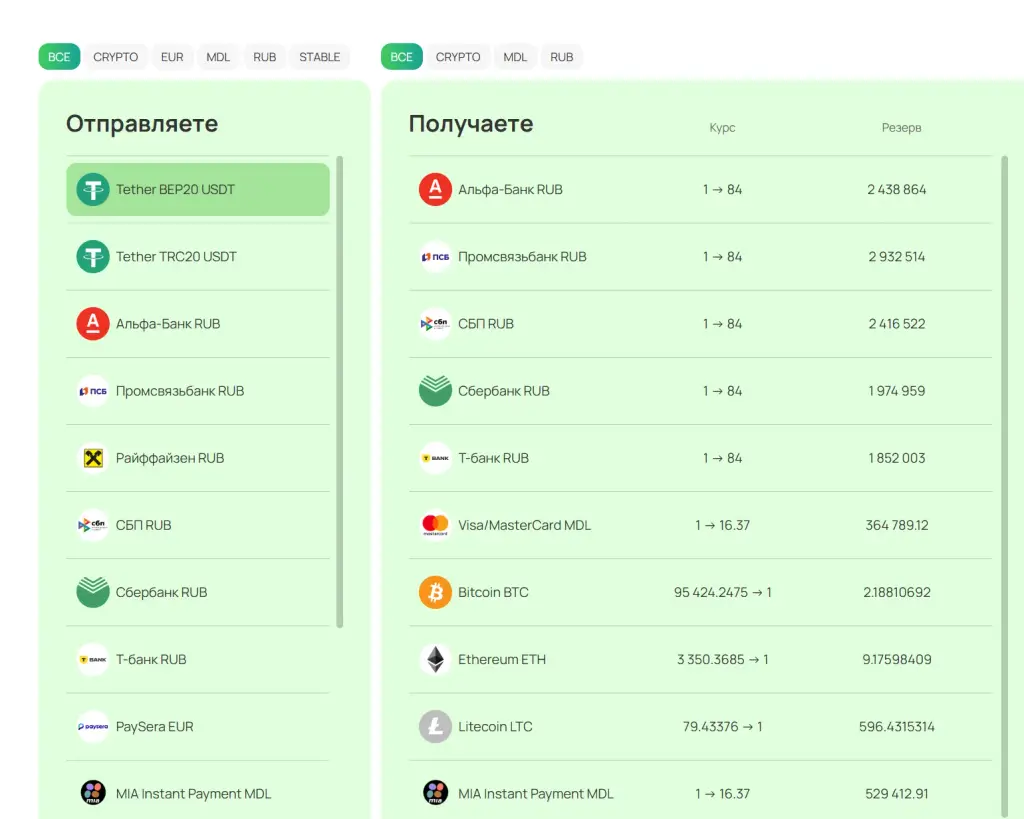
Task: Click MIA reserve 529 412.91
Action: [897, 794]
